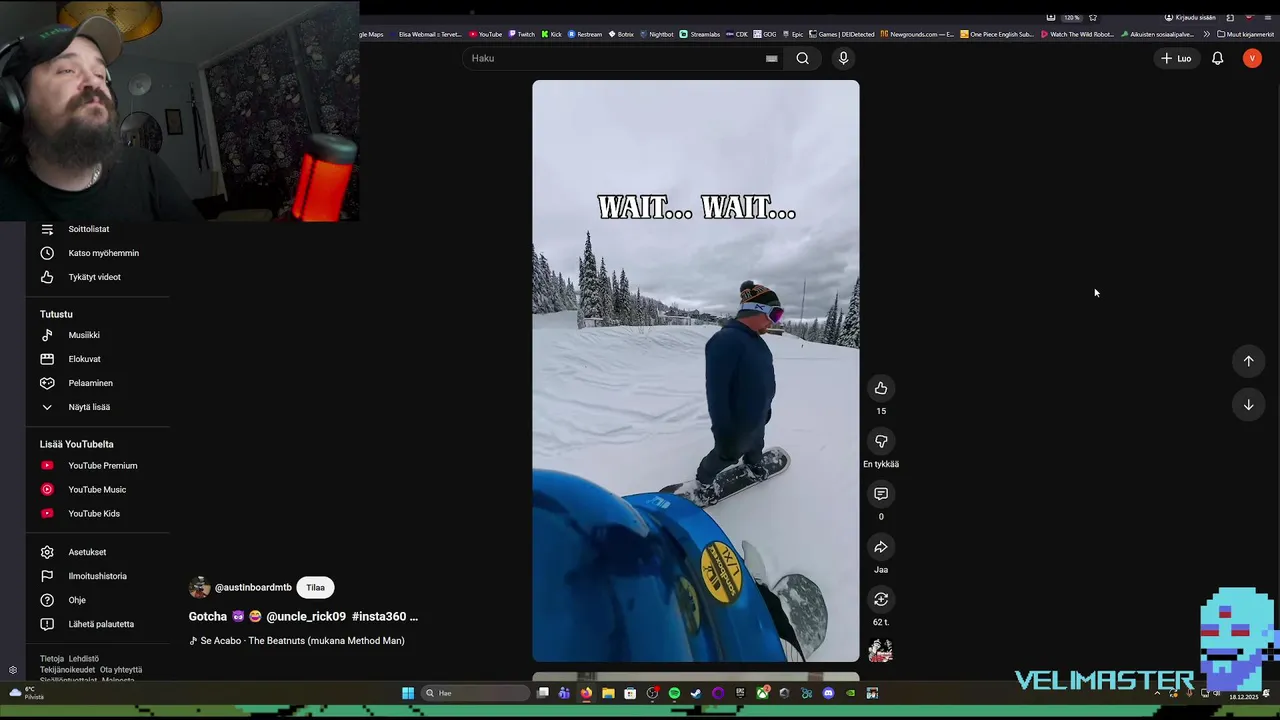The image size is (1280, 720).
Task: Click the Tekijänoikeudet footer link
Action: pyautogui.click(x=67, y=670)
